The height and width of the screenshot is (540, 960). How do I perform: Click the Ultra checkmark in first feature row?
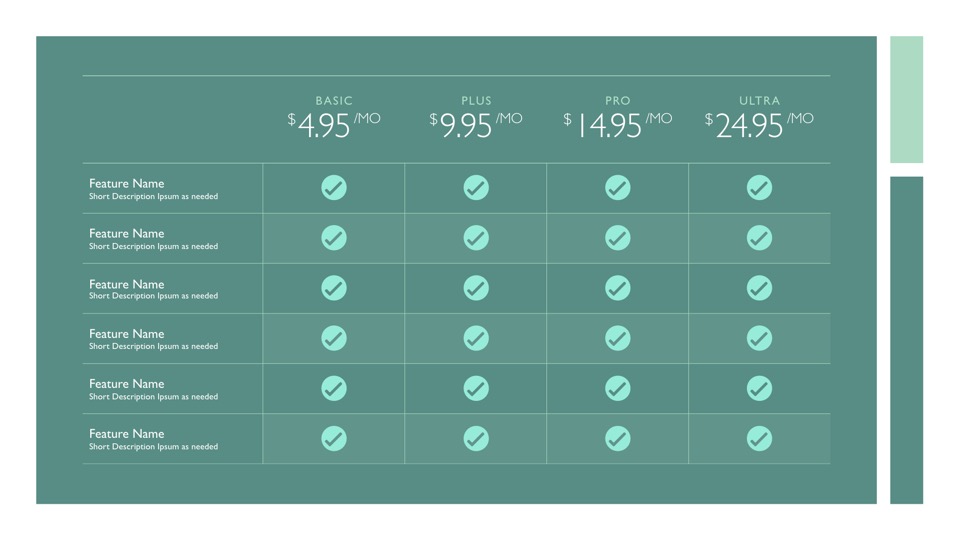(759, 188)
